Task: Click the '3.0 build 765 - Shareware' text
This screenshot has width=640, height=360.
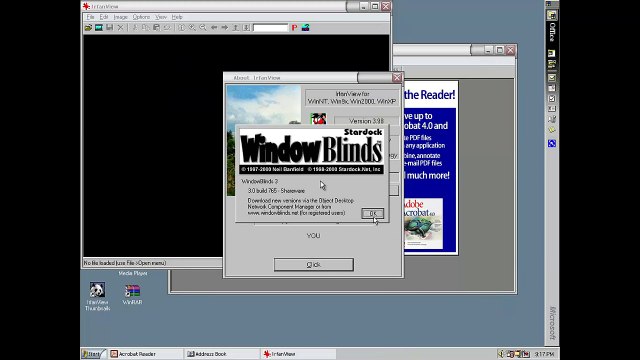Action: (x=276, y=191)
